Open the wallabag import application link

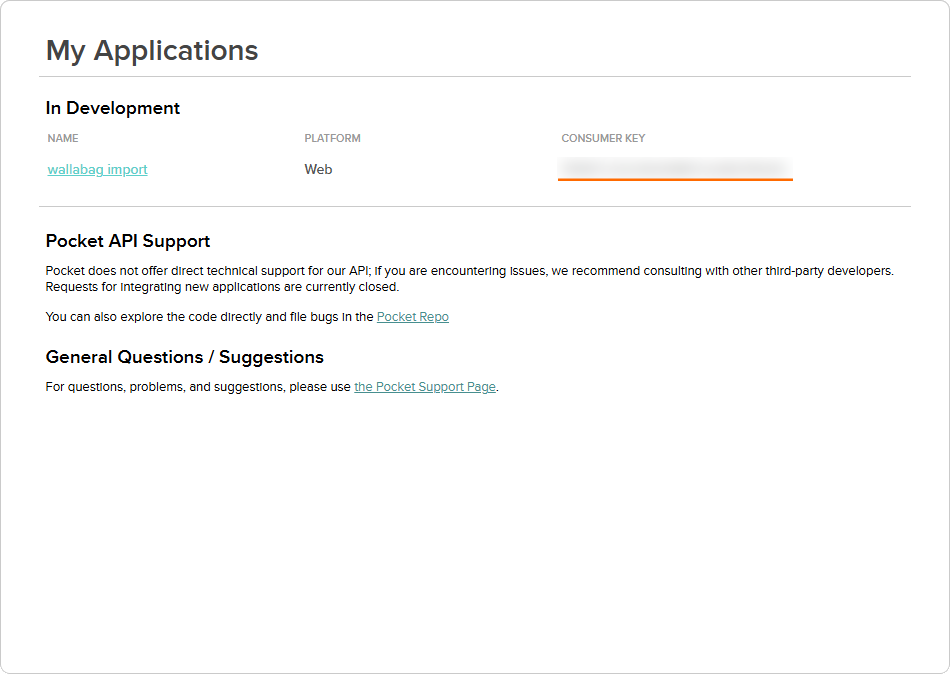point(98,170)
